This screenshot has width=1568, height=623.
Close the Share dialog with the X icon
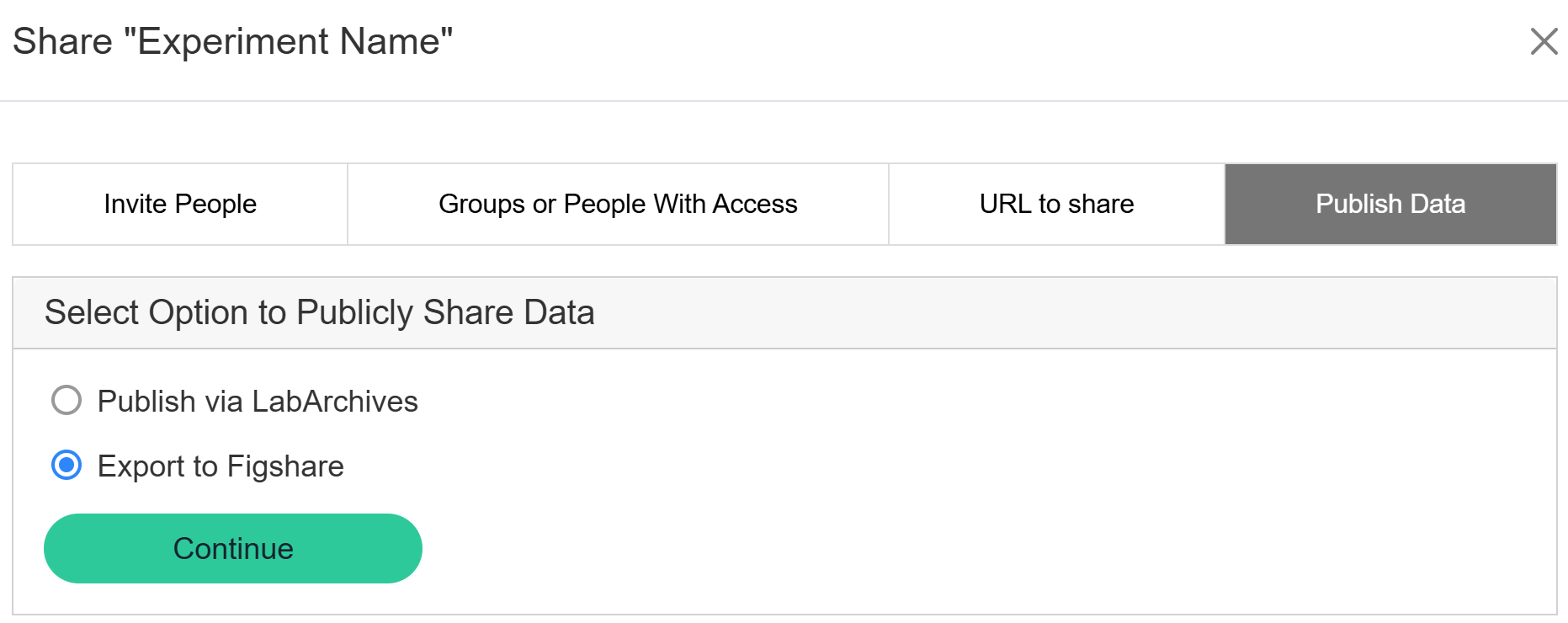(x=1544, y=41)
